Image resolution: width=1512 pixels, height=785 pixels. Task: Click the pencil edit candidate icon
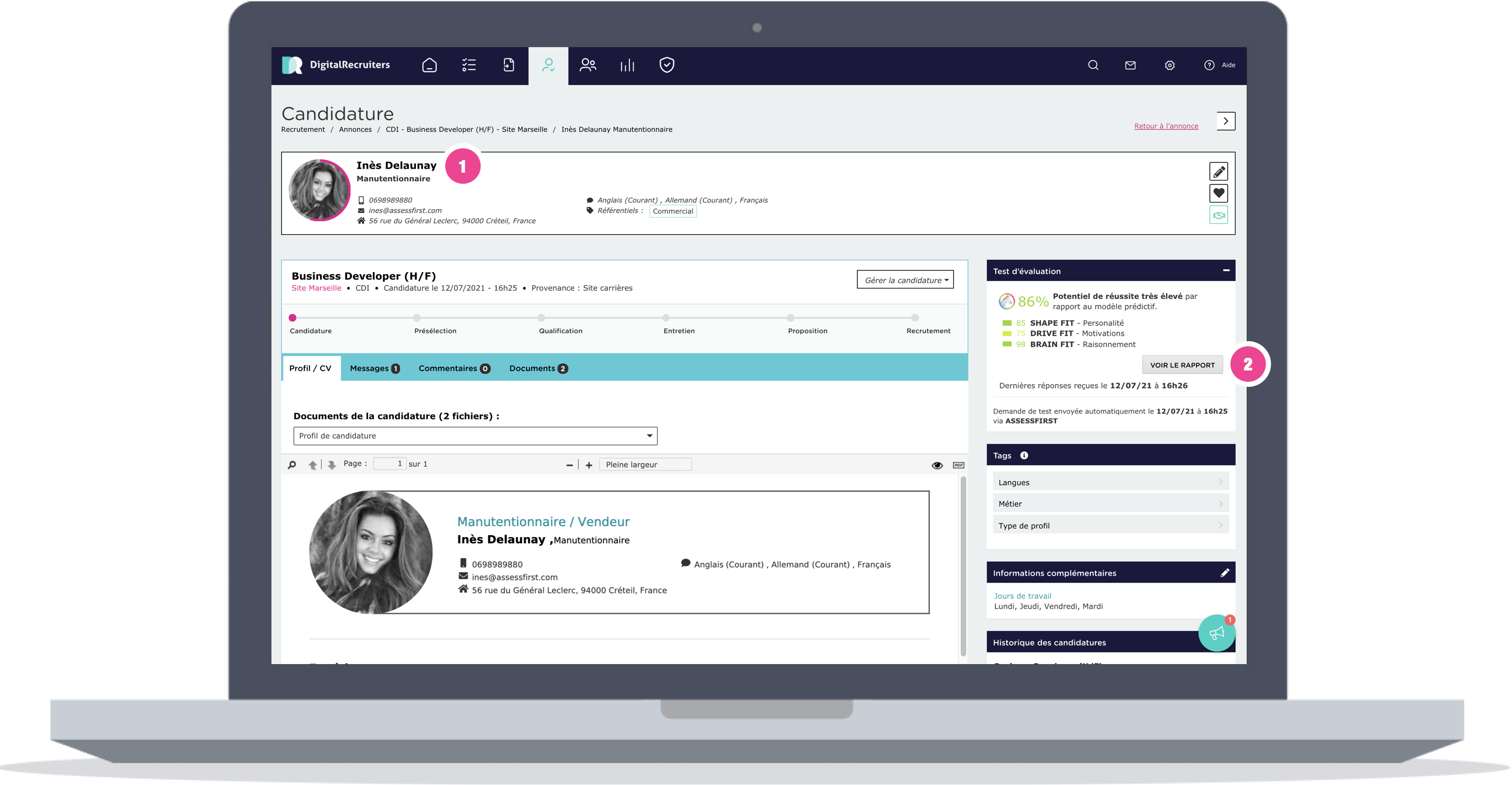click(1219, 172)
